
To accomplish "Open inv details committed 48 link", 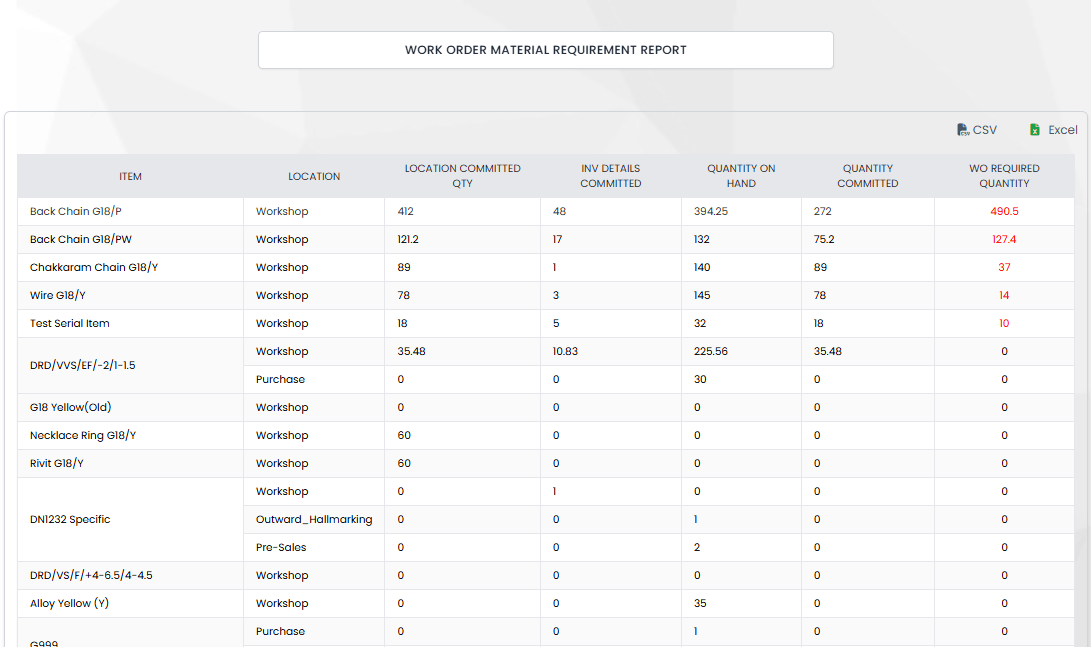I will [x=559, y=212].
